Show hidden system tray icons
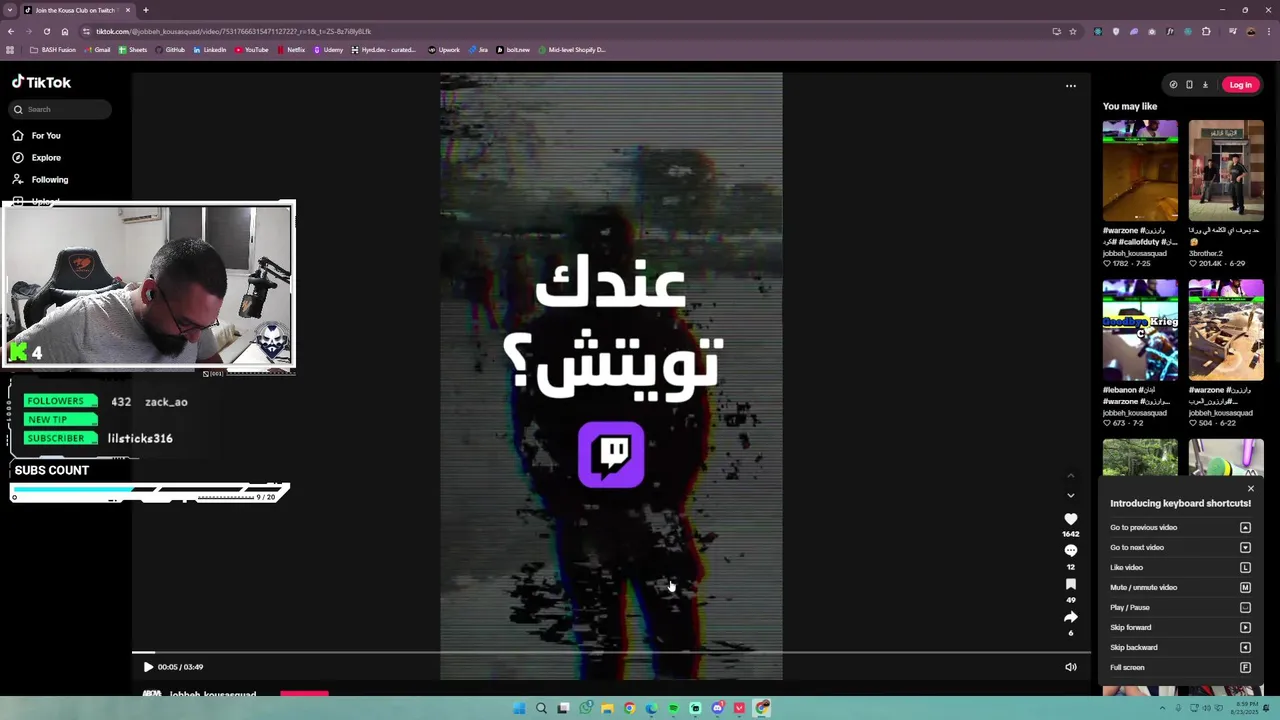The height and width of the screenshot is (720, 1280). coord(1164,708)
